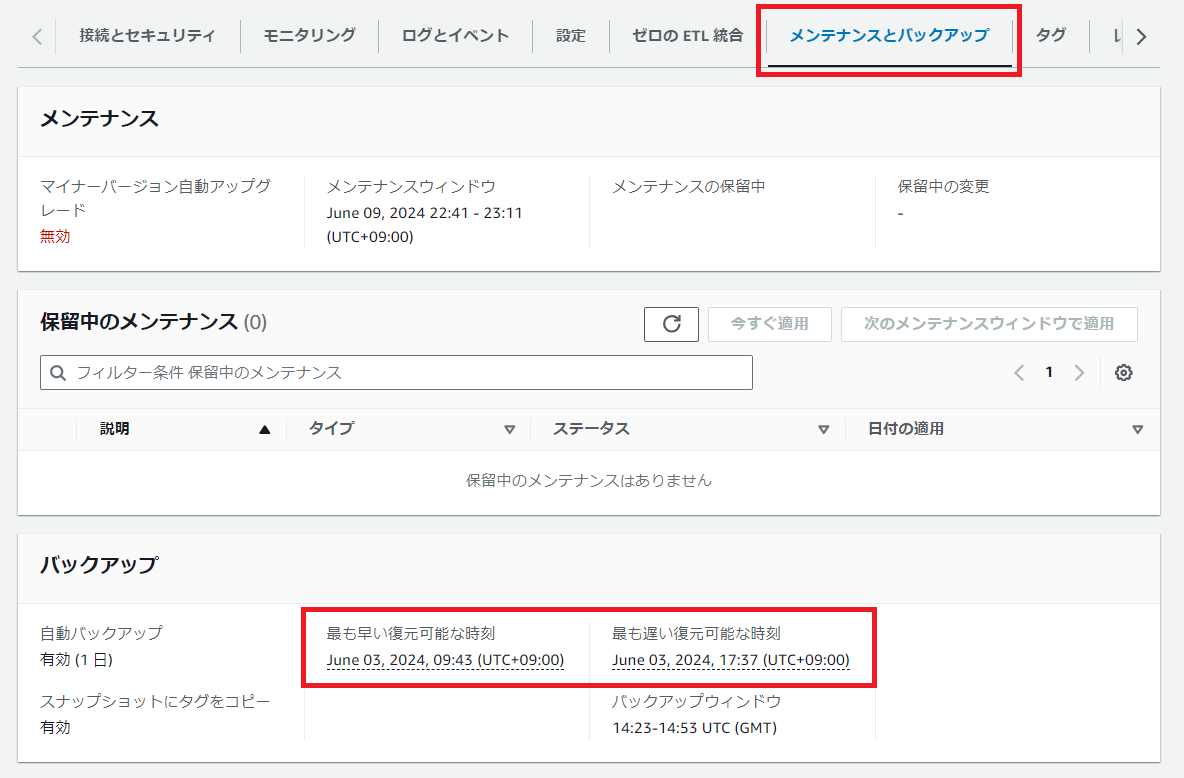Click the メンテナンス section heading
Image resolution: width=1184 pixels, height=778 pixels.
point(99,119)
